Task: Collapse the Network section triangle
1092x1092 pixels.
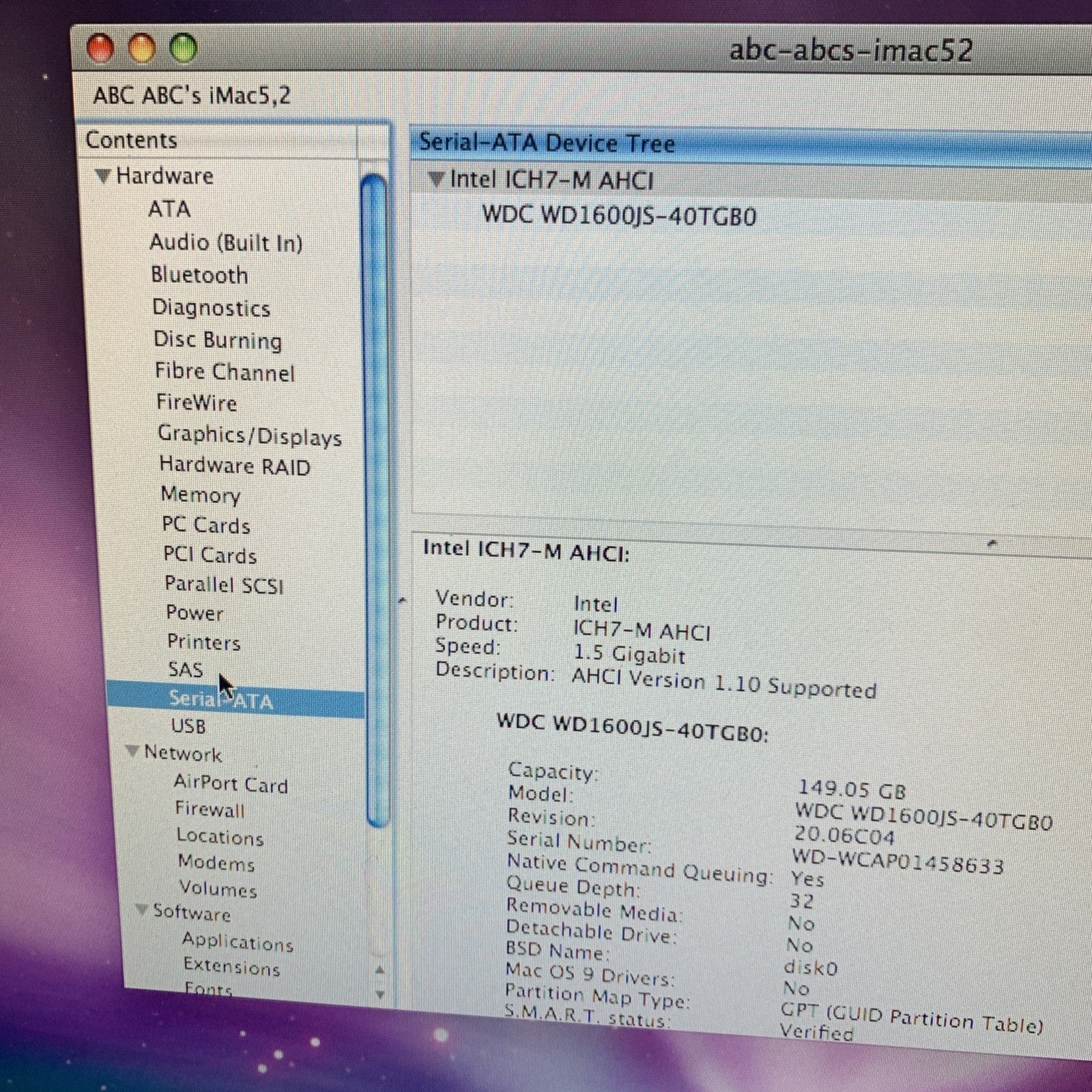Action: coord(134,751)
